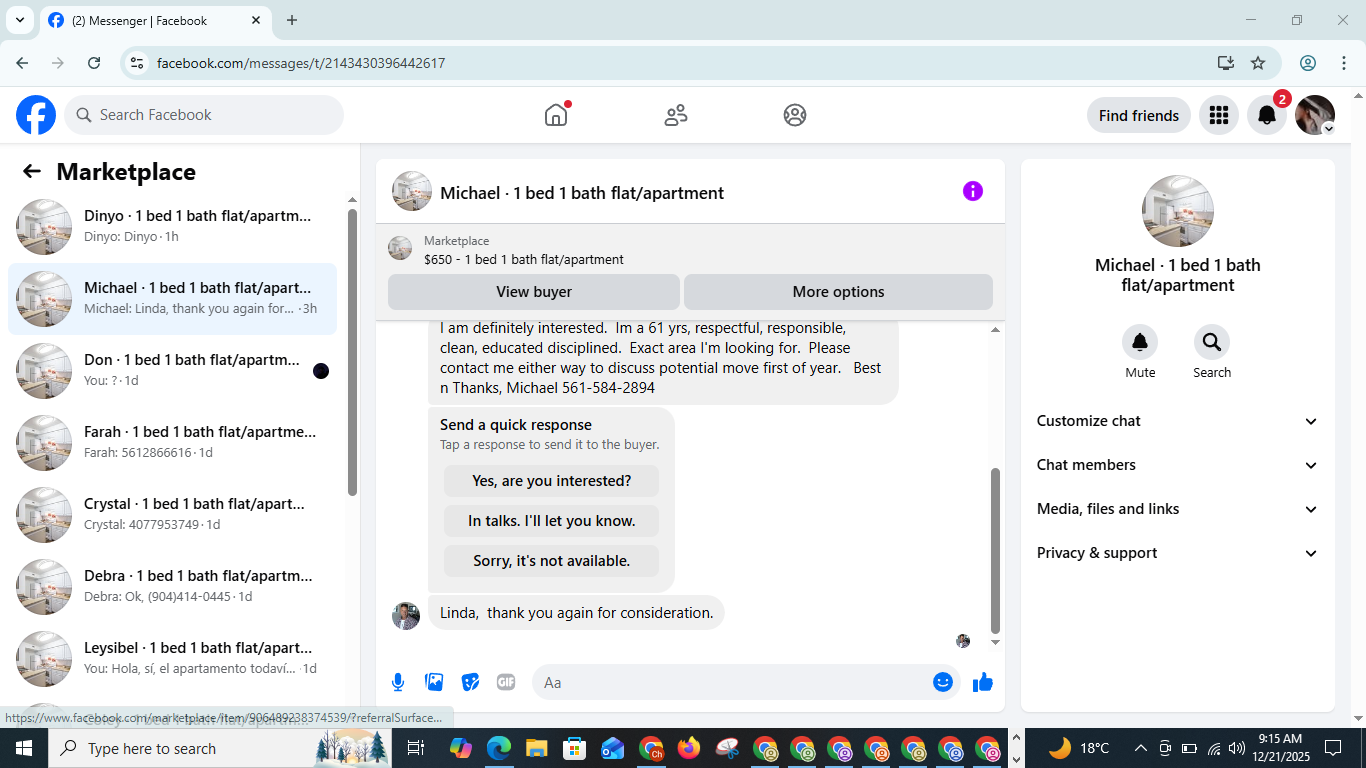1366x768 pixels.
Task: Open Farah conversation in list
Action: point(172,443)
